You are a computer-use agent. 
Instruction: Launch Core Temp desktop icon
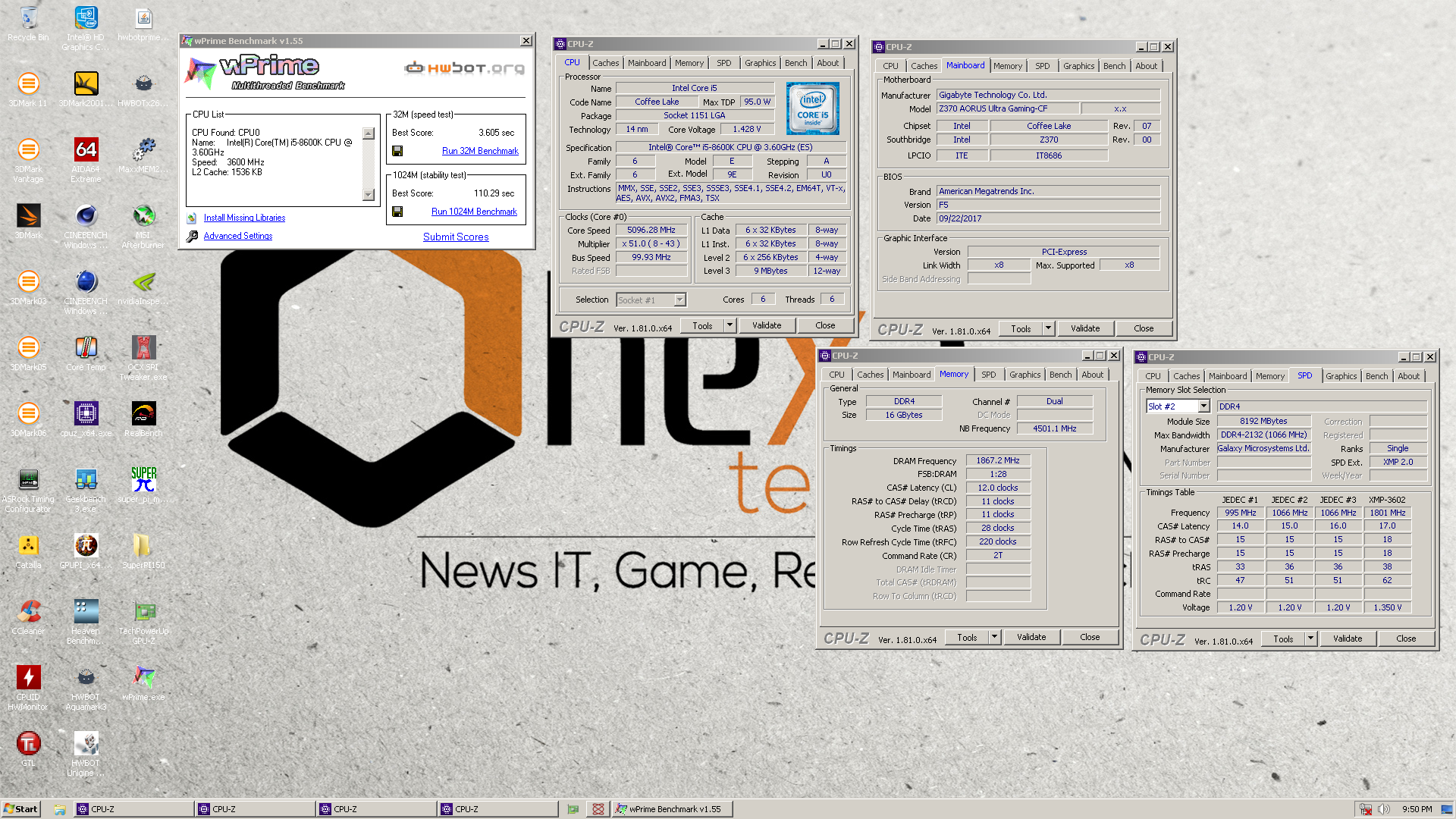tap(86, 353)
